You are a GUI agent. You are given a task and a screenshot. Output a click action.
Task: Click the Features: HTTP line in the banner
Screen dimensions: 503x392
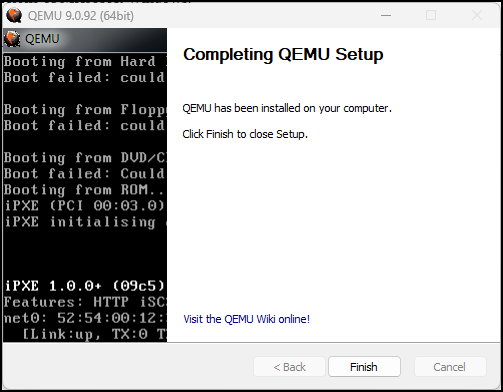85,302
